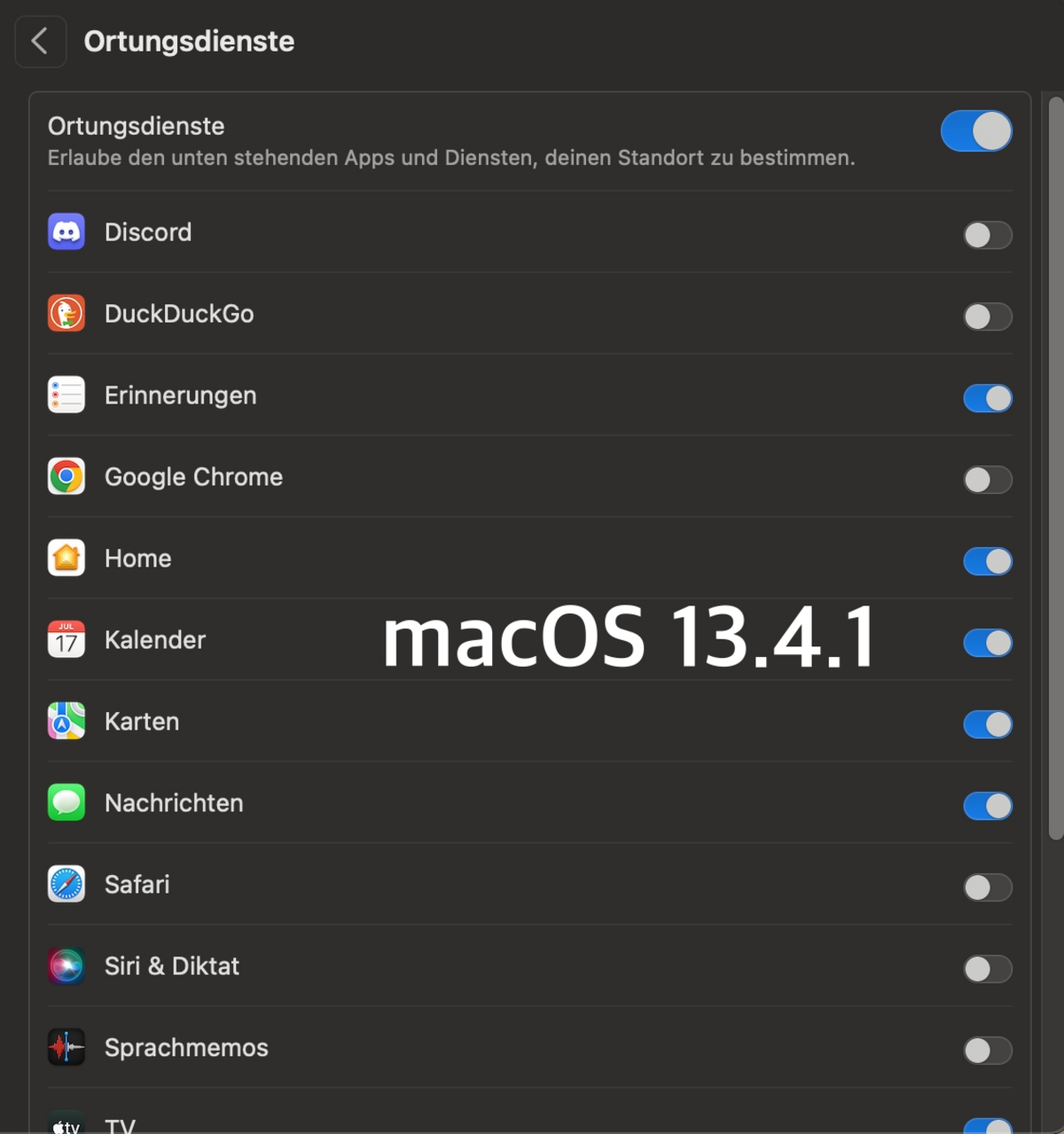
Task: Select the Nachrichten label text
Action: (174, 803)
